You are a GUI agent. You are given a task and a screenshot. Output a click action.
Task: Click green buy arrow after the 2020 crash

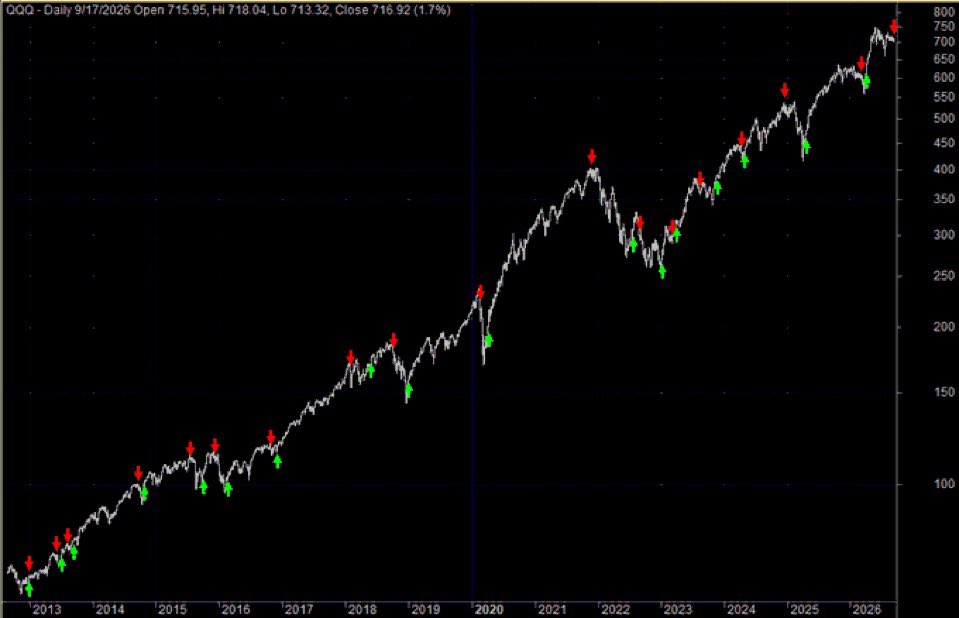click(488, 340)
